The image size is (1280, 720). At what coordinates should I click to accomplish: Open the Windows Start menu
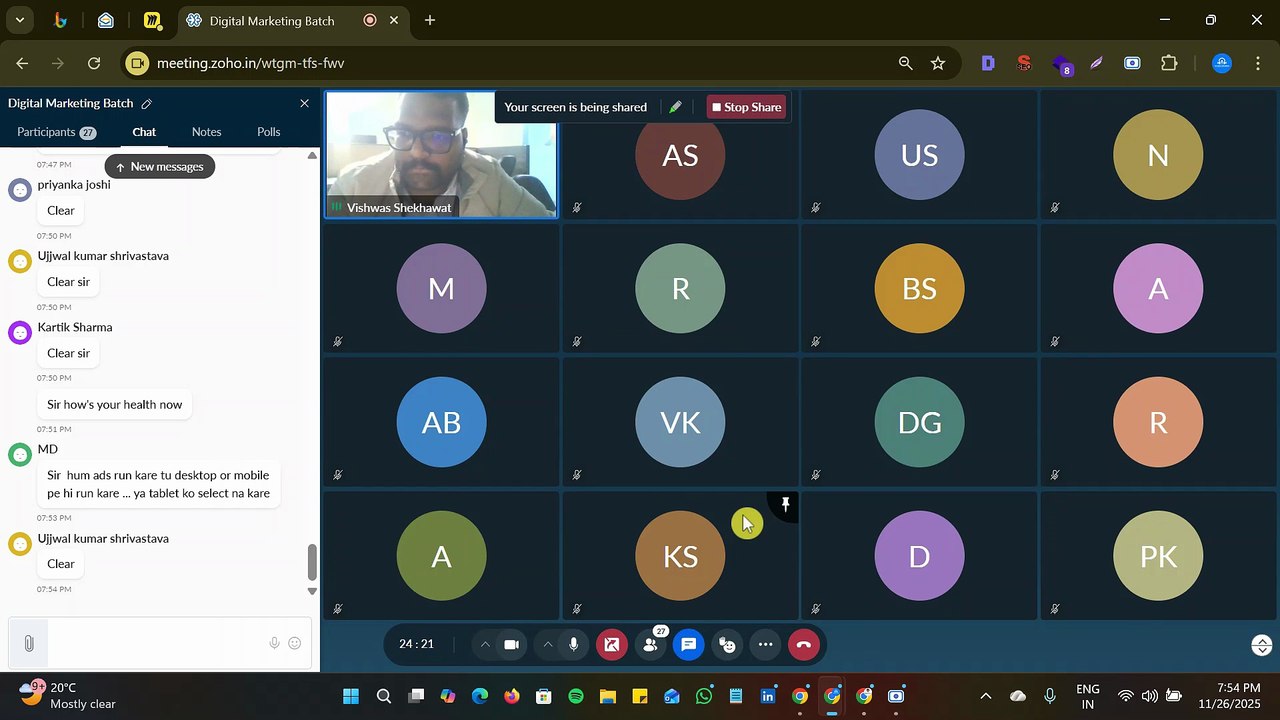click(x=351, y=696)
